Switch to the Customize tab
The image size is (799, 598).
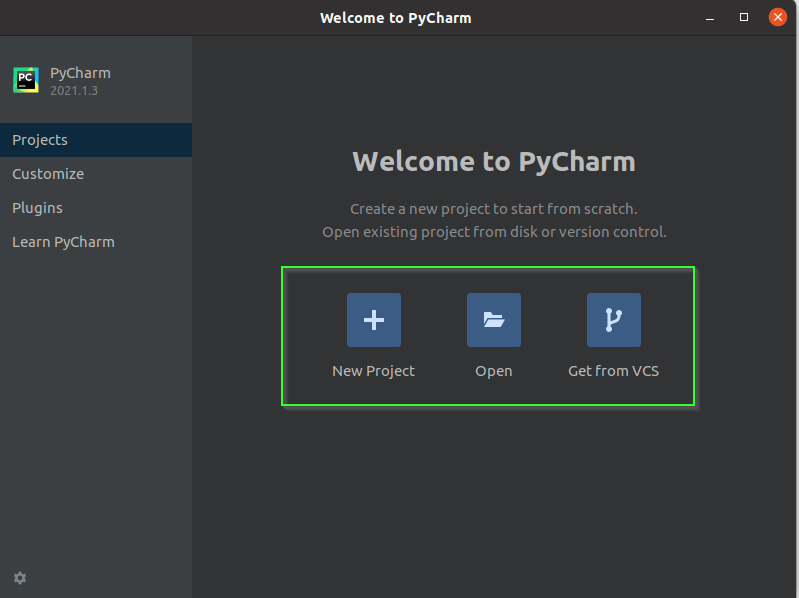[96, 174]
